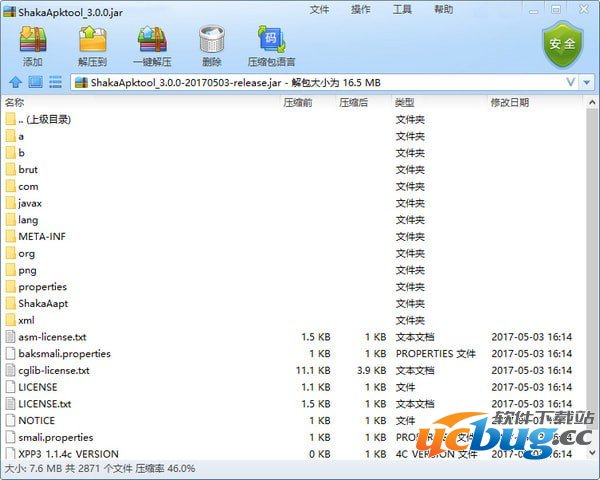Click the 删除 (Delete) trash icon
Screen dimensions: 600x480
point(212,39)
